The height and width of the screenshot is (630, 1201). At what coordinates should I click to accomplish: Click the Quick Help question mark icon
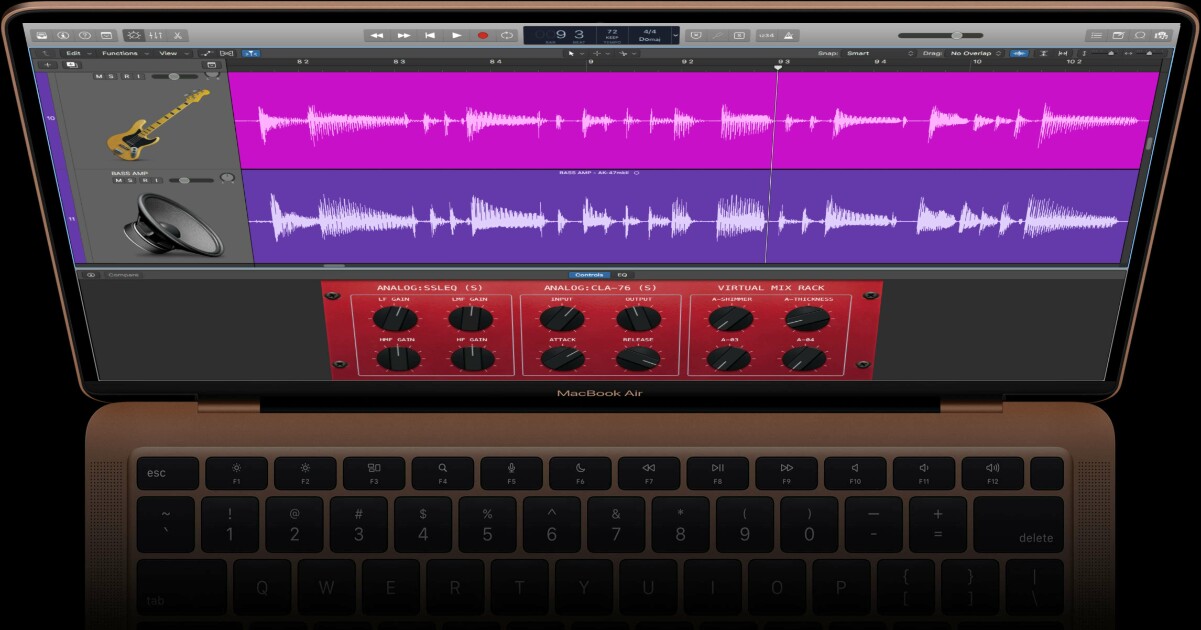click(85, 35)
